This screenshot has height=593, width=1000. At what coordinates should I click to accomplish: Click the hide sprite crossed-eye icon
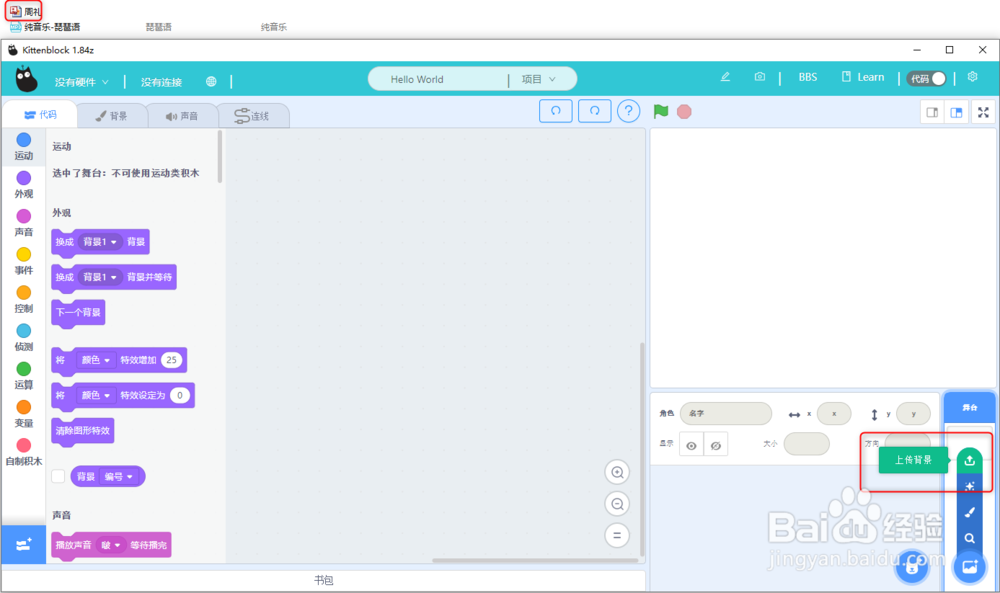pos(716,445)
